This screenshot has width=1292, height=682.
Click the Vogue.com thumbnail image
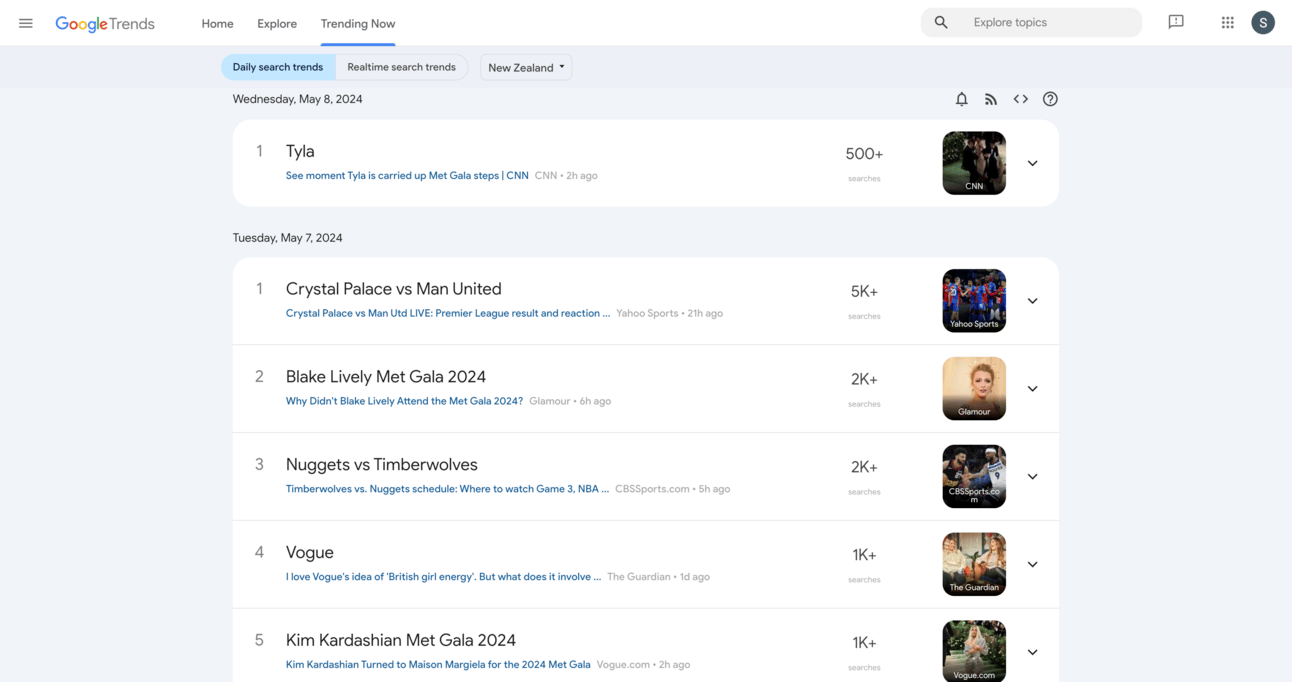pos(974,651)
